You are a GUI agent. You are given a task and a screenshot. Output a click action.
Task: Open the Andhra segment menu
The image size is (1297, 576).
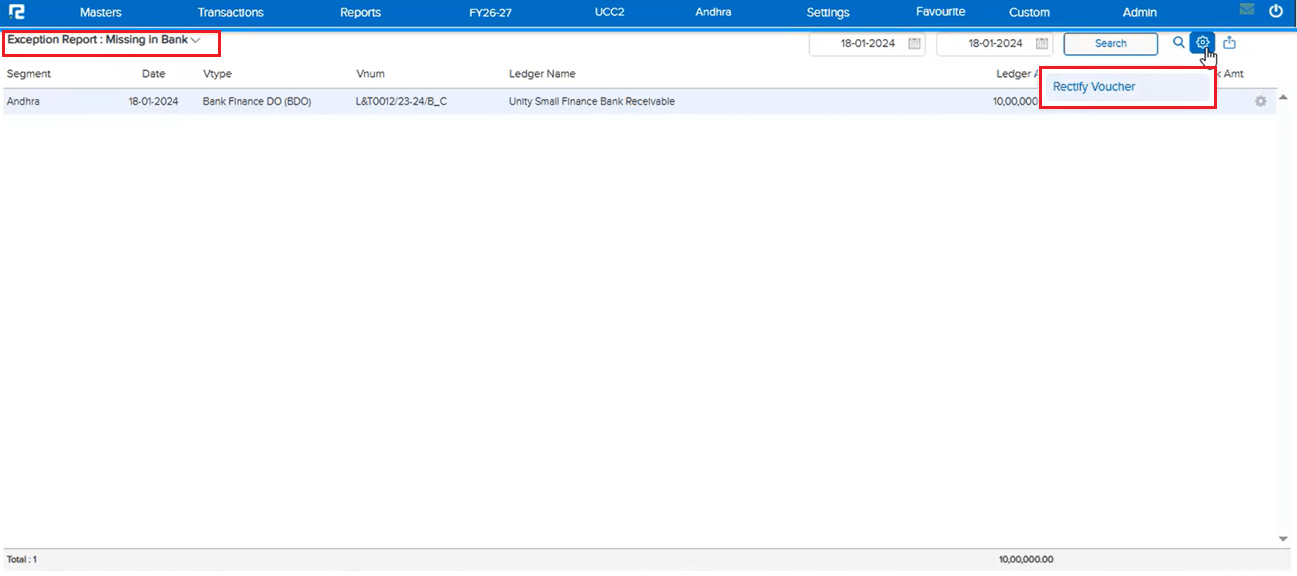(713, 12)
